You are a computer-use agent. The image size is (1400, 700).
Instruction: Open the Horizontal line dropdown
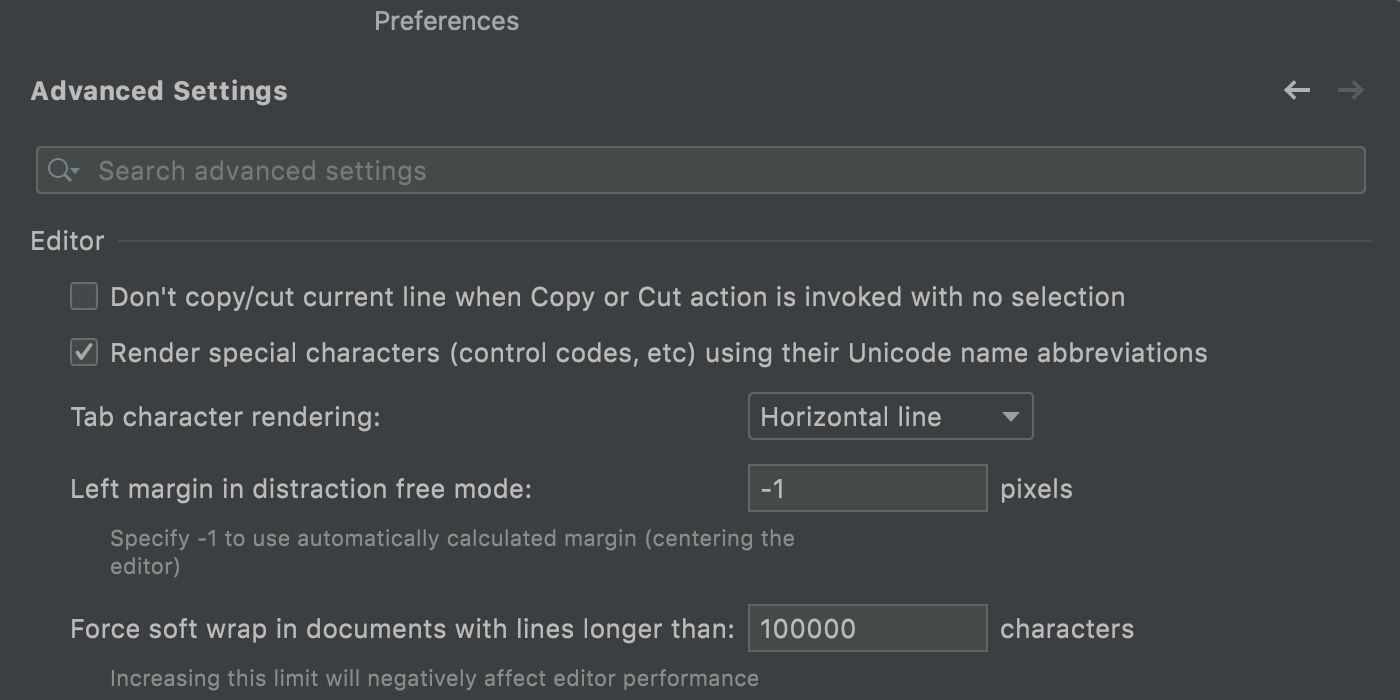[890, 417]
